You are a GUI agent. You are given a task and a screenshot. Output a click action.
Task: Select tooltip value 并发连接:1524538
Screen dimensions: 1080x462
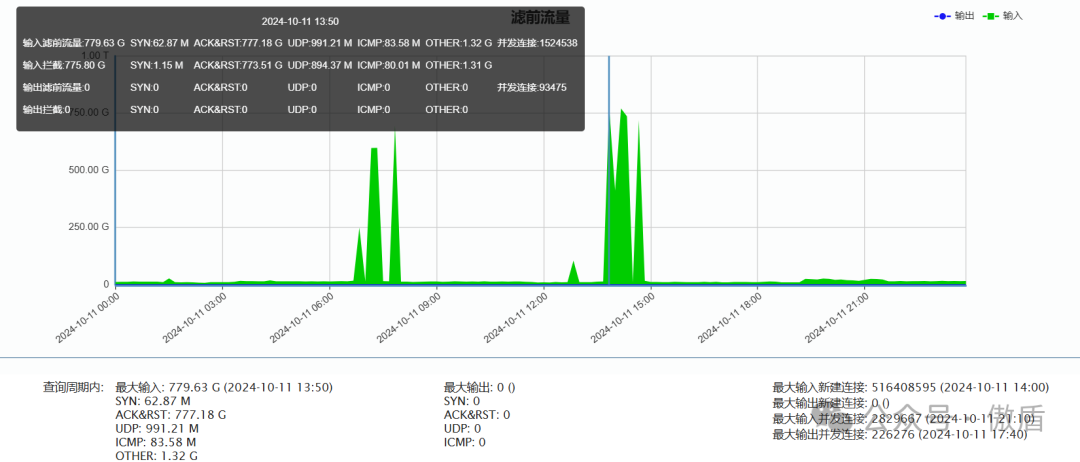pos(537,43)
